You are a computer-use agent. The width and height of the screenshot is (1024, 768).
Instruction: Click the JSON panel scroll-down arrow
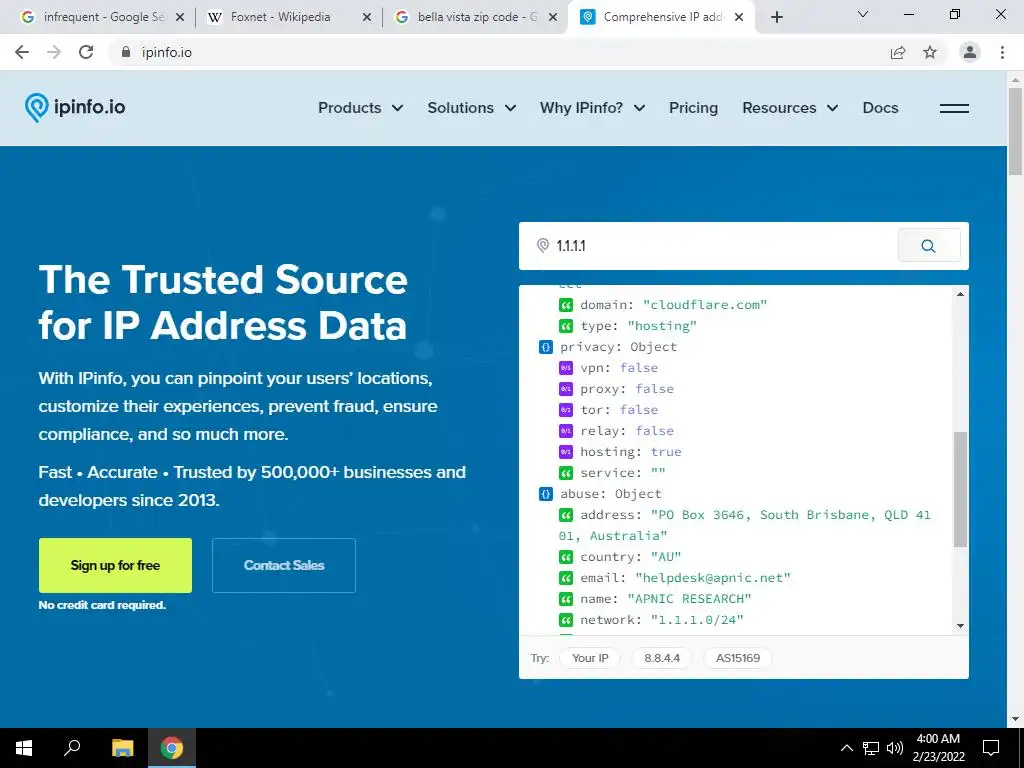[960, 626]
